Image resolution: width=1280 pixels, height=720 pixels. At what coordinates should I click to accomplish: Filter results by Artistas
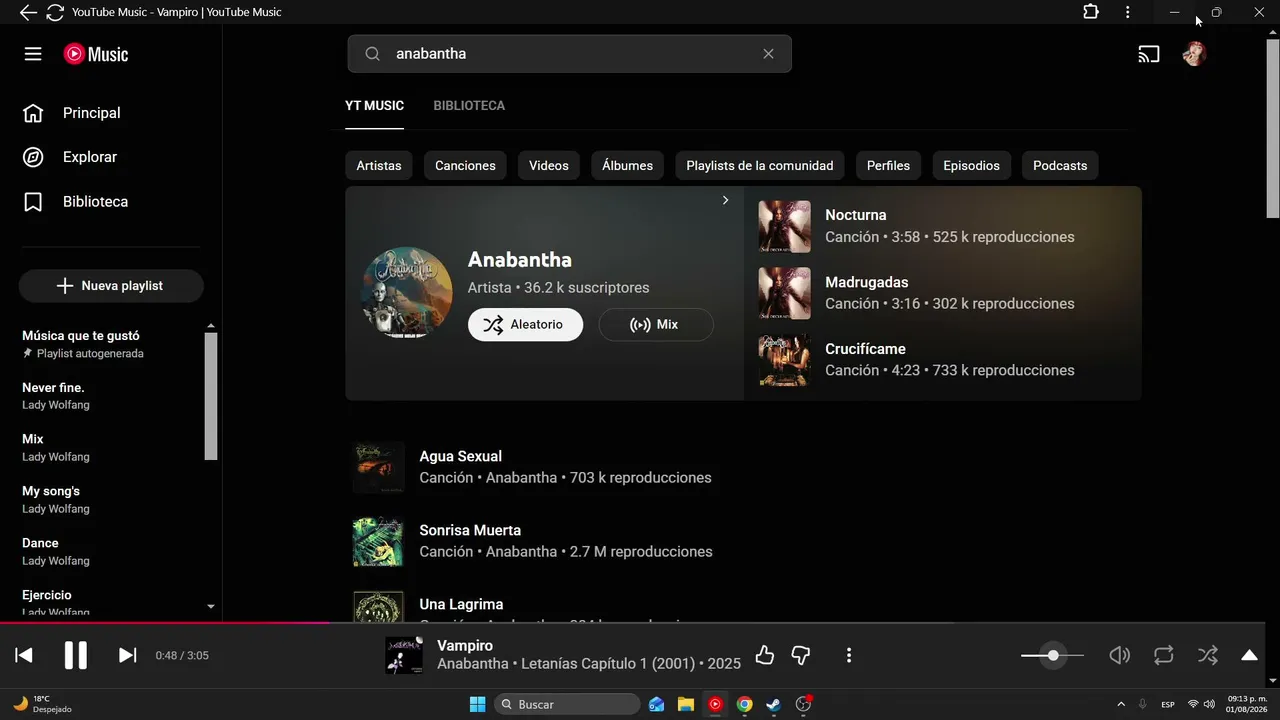[x=379, y=165]
